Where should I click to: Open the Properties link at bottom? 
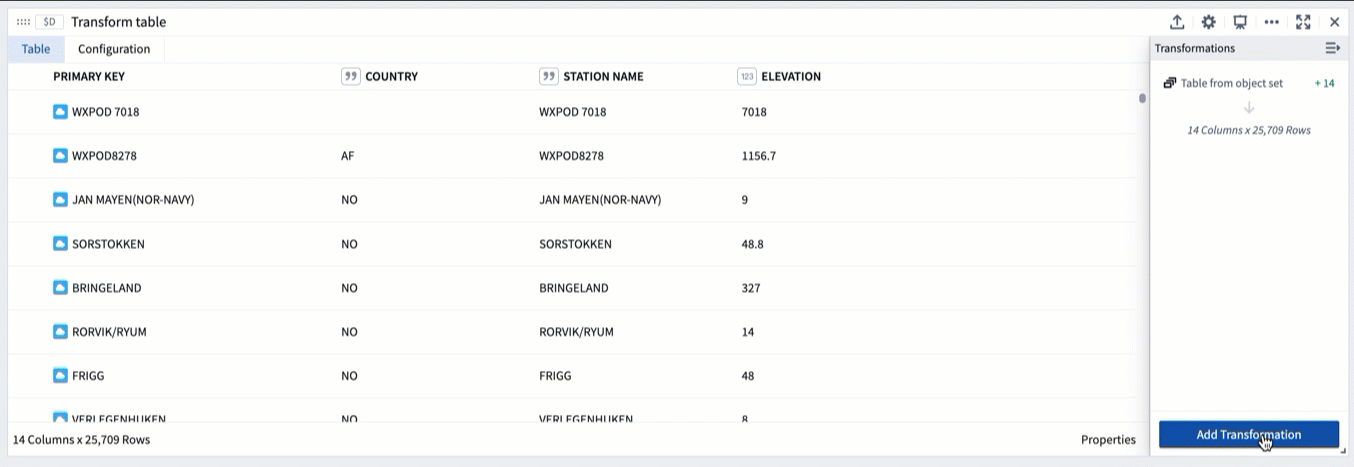[1108, 439]
